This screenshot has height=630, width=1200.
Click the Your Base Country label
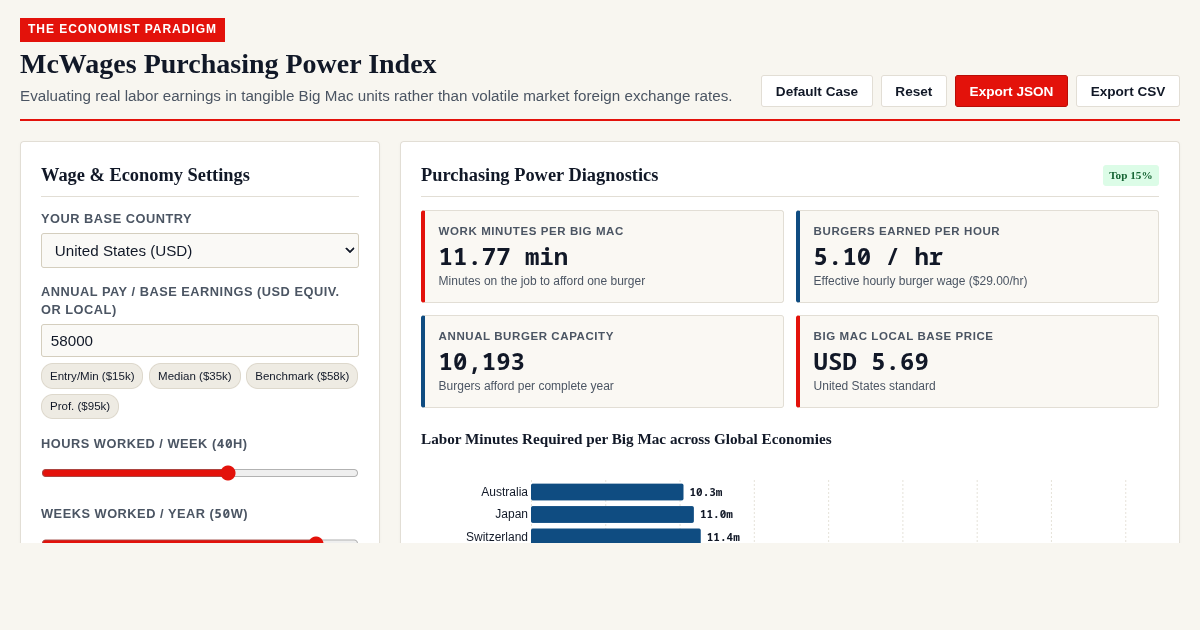[116, 218]
